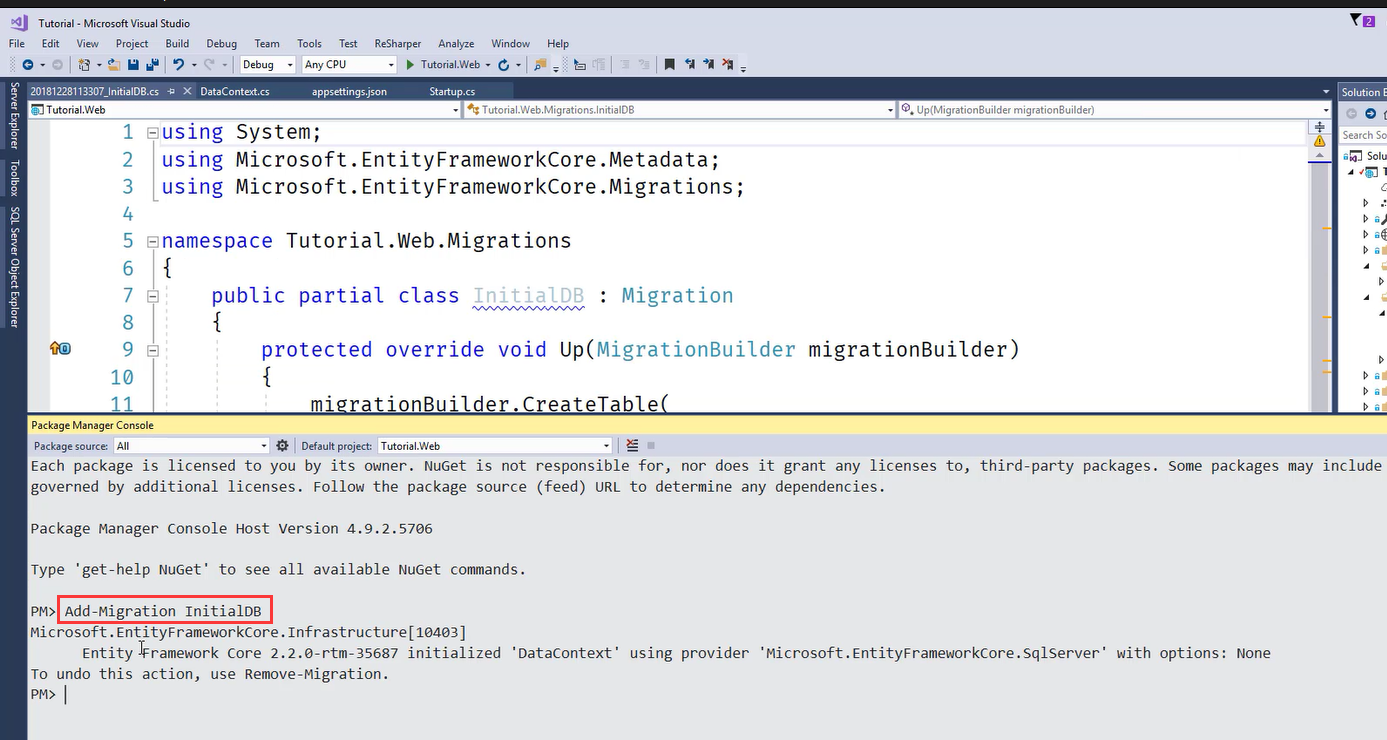The width and height of the screenshot is (1387, 740).
Task: Open the Window menu
Action: [510, 43]
